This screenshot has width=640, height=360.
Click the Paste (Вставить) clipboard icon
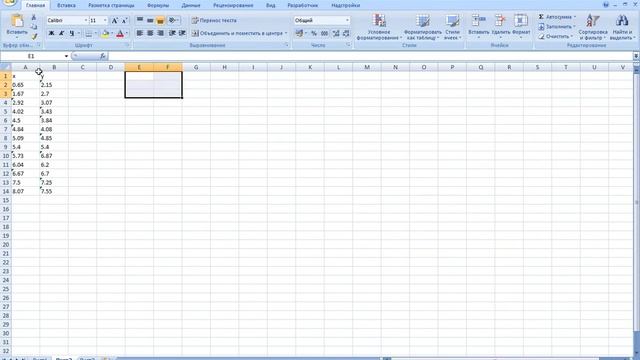(x=17, y=21)
